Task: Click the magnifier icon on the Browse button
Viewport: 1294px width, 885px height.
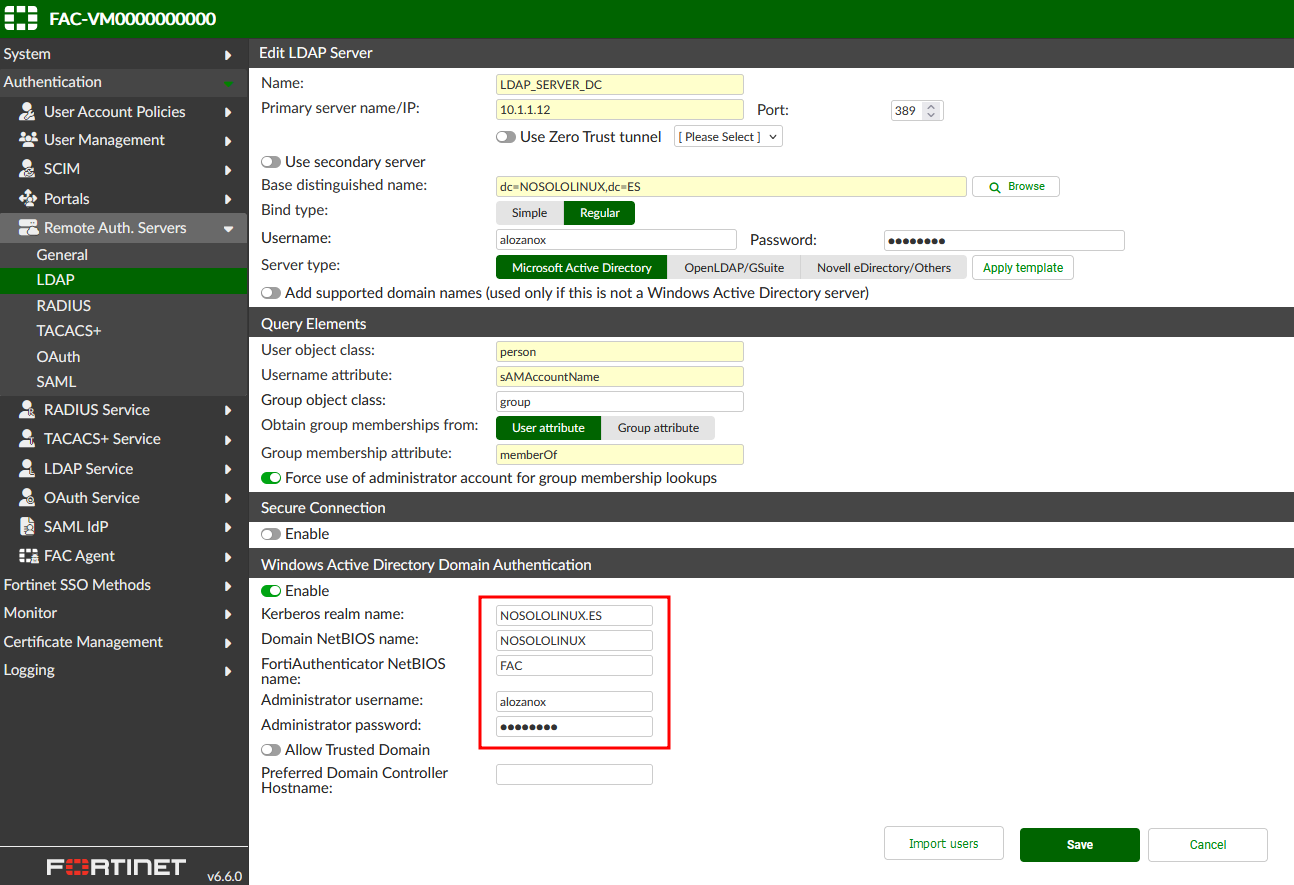Action: 993,186
